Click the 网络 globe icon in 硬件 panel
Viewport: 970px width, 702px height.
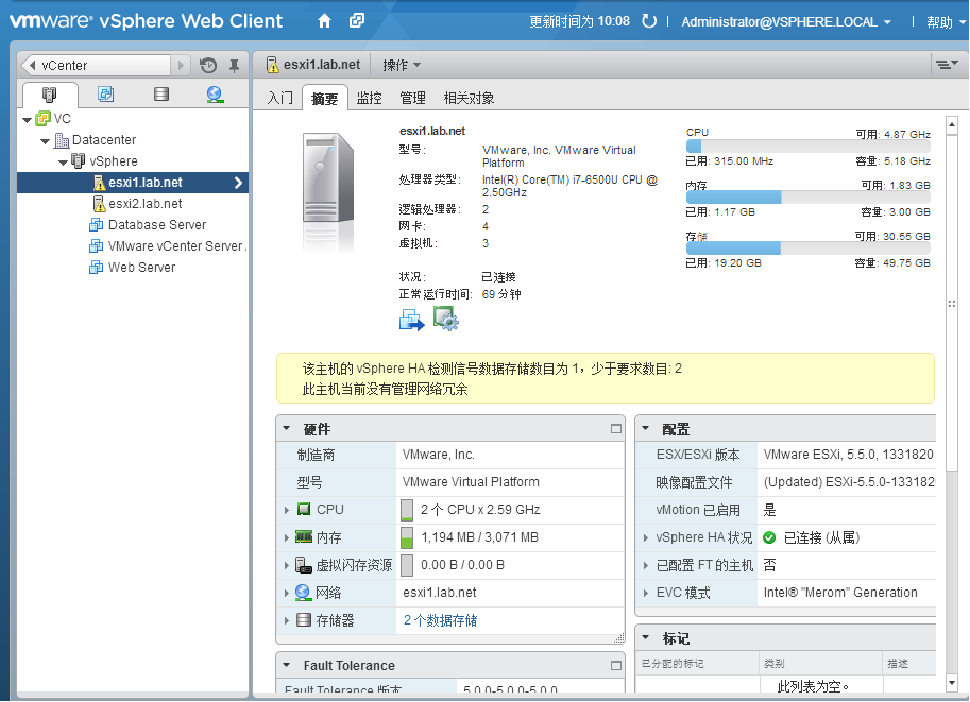pyautogui.click(x=303, y=592)
